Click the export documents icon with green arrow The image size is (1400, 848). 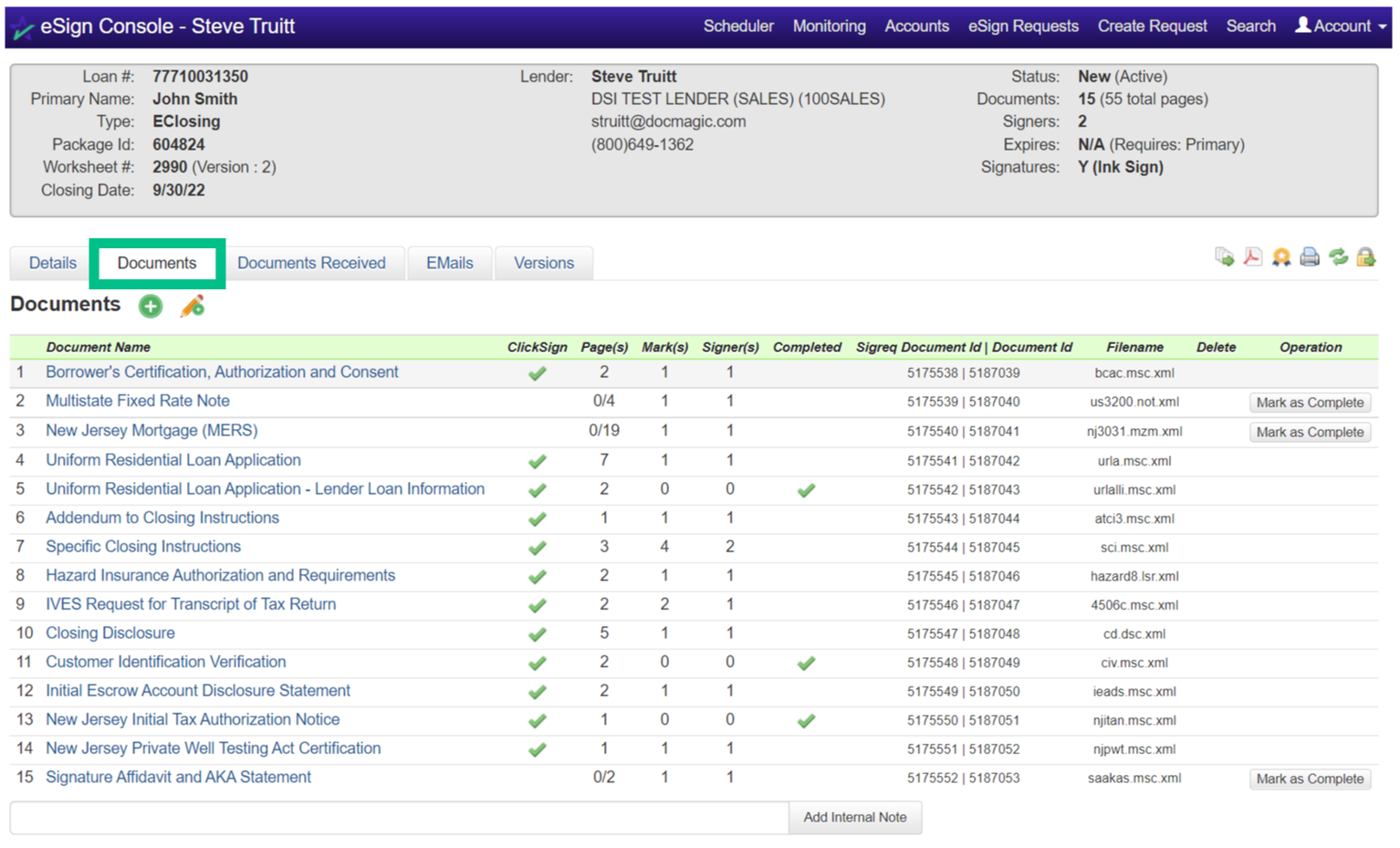coord(1224,257)
